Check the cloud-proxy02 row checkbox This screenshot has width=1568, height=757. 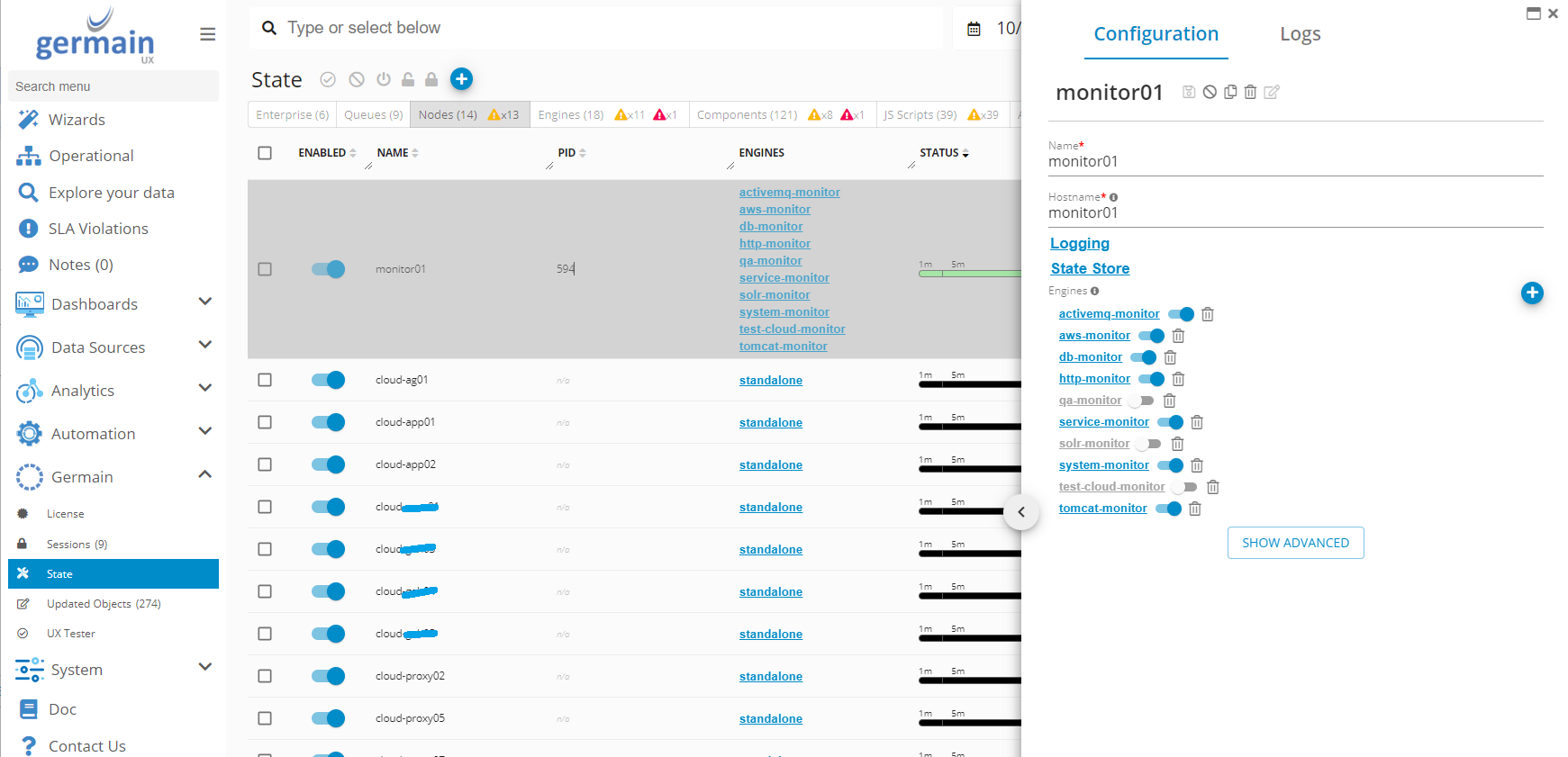click(265, 676)
